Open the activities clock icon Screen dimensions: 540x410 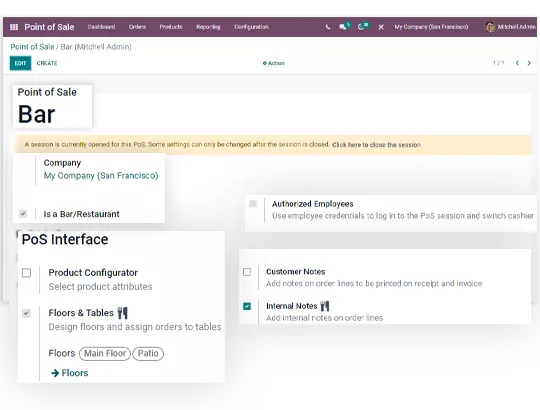click(361, 27)
